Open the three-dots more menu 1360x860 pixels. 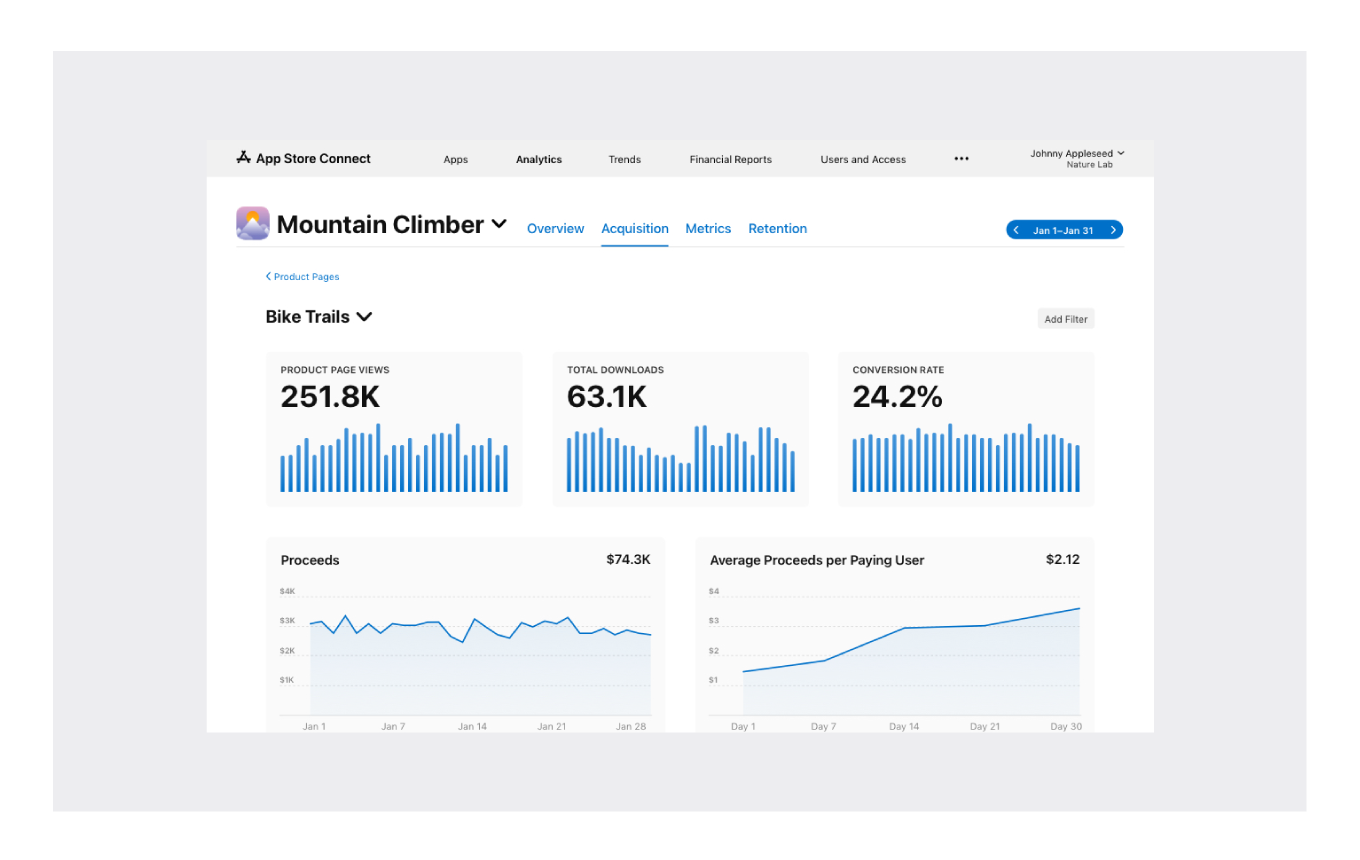[x=961, y=159]
